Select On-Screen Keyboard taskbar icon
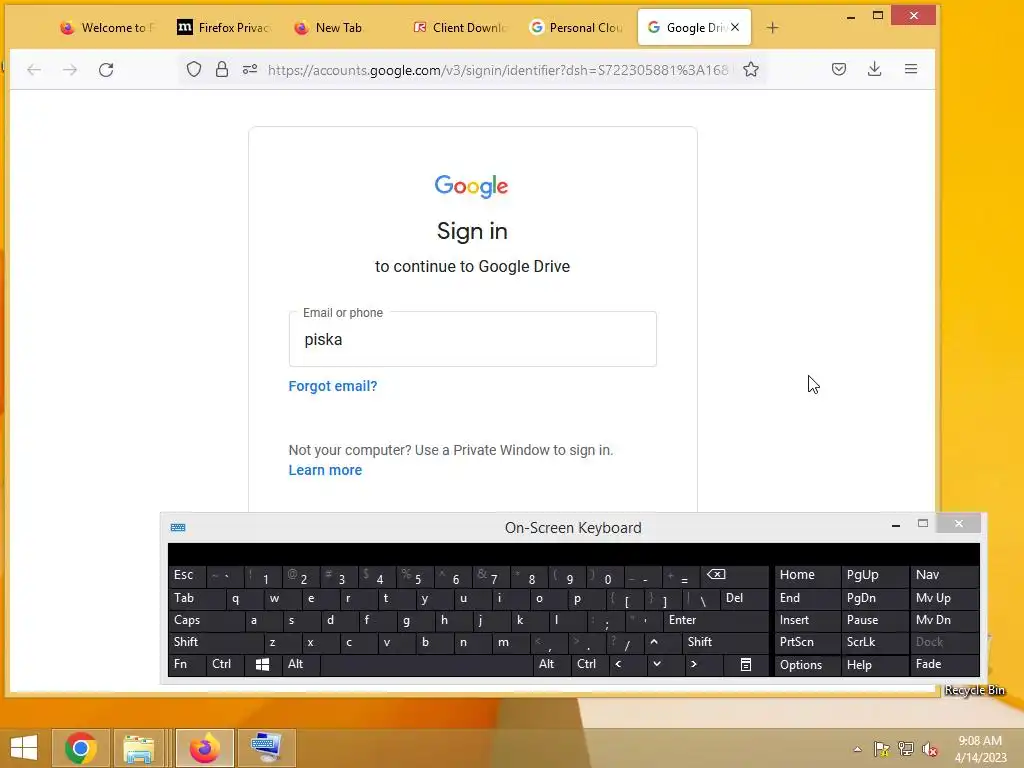Screen dimensions: 1024x768 [266, 748]
